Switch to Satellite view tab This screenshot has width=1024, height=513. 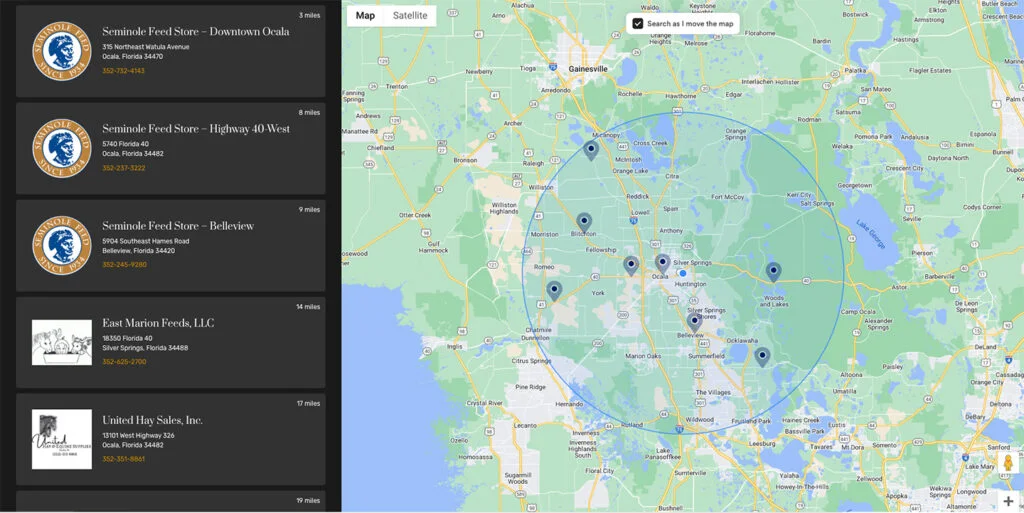click(x=410, y=16)
